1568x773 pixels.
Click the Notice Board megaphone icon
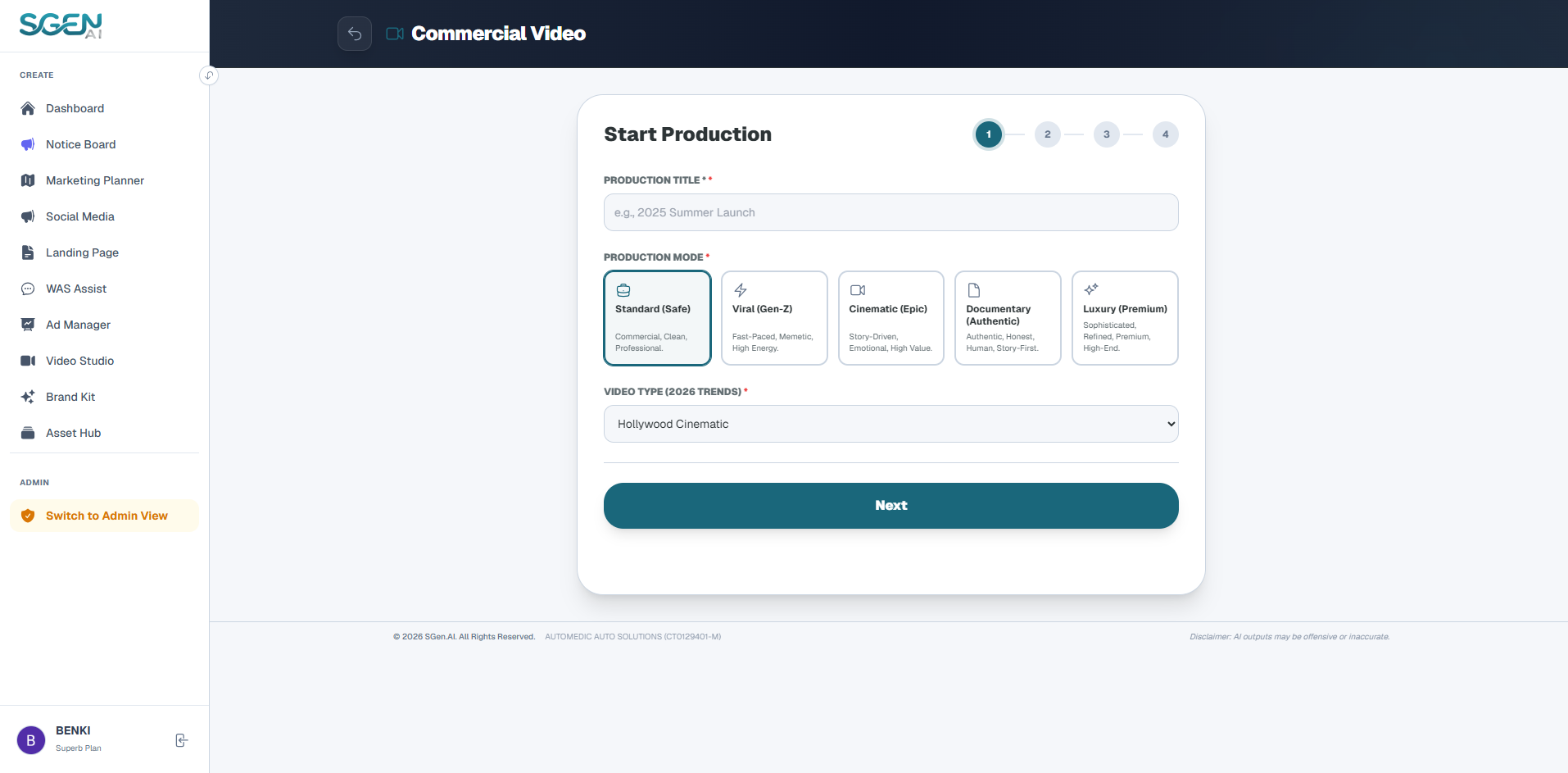(28, 144)
